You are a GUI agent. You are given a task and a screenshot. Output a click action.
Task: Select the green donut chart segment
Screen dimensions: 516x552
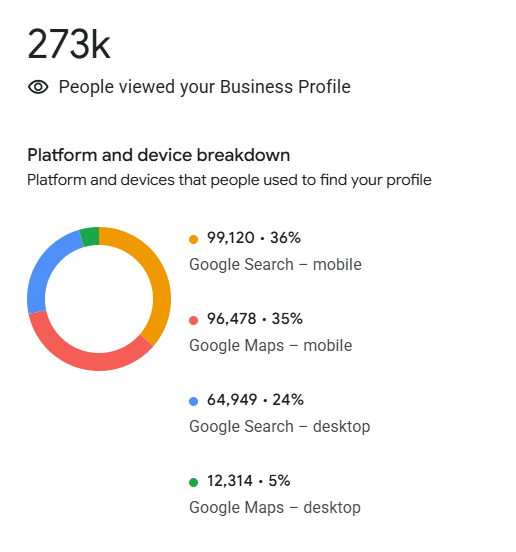[90, 237]
